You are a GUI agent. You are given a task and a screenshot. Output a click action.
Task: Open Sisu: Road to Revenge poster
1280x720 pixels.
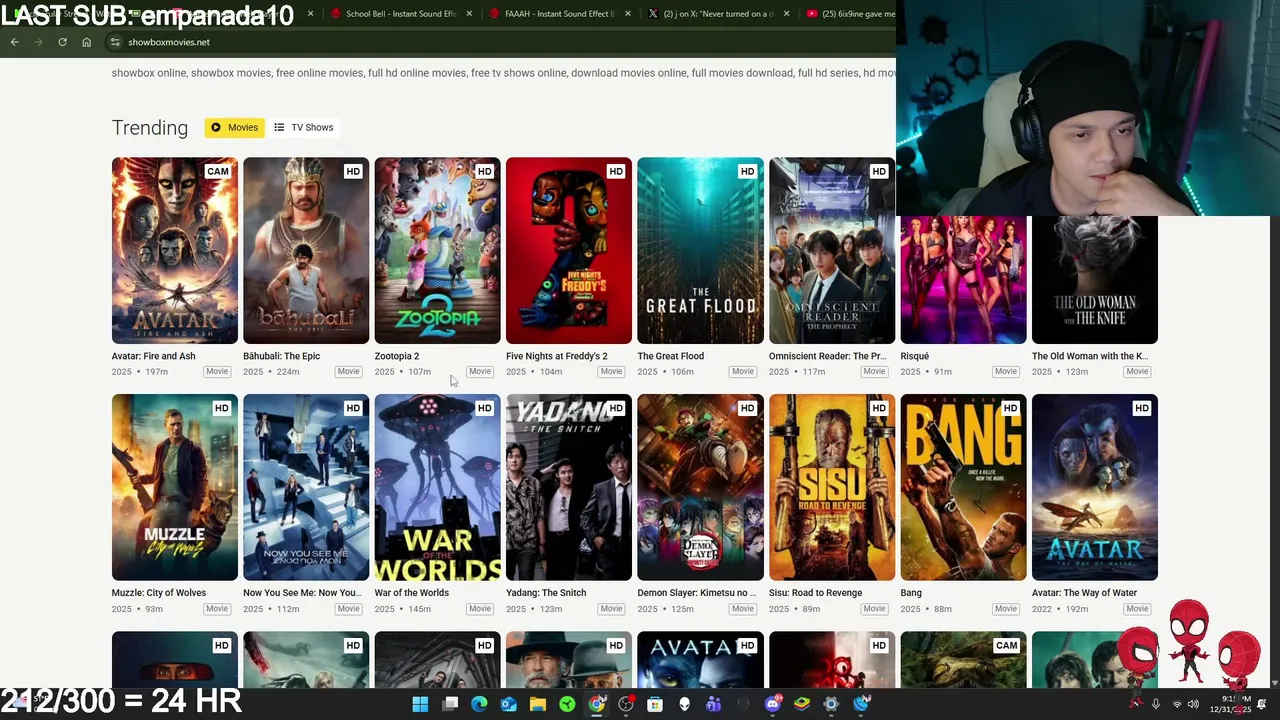pyautogui.click(x=832, y=487)
